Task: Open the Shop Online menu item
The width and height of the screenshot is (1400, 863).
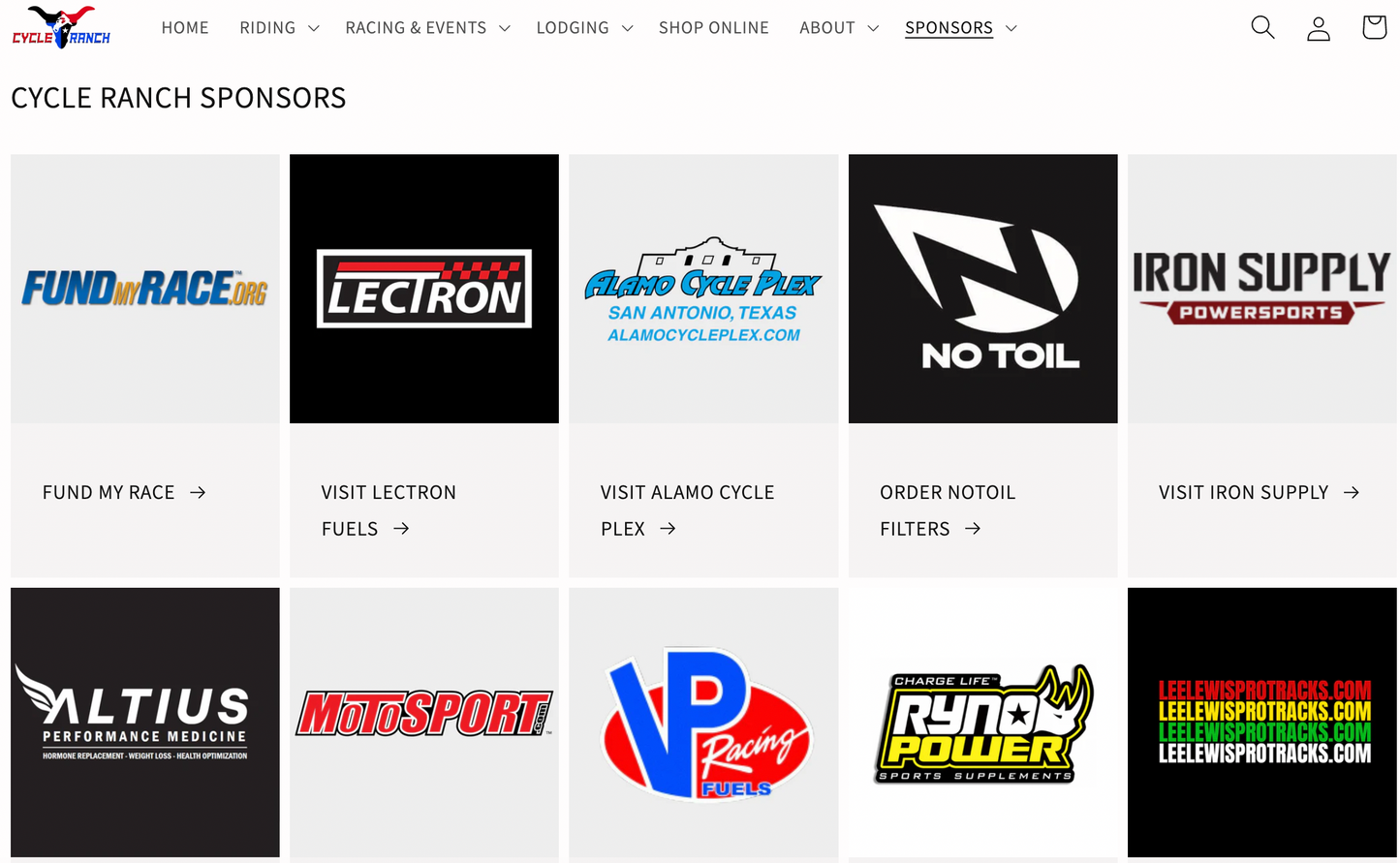Action: pyautogui.click(x=714, y=28)
